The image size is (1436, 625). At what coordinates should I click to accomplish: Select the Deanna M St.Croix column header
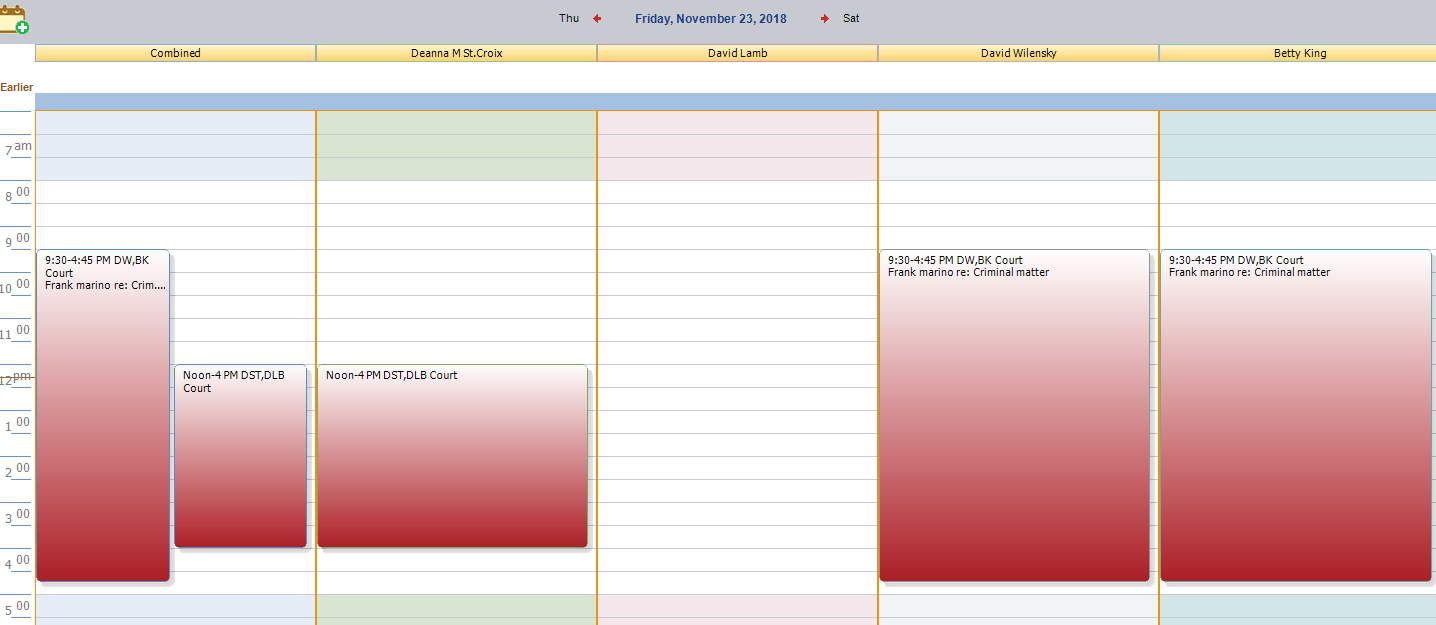(x=456, y=52)
